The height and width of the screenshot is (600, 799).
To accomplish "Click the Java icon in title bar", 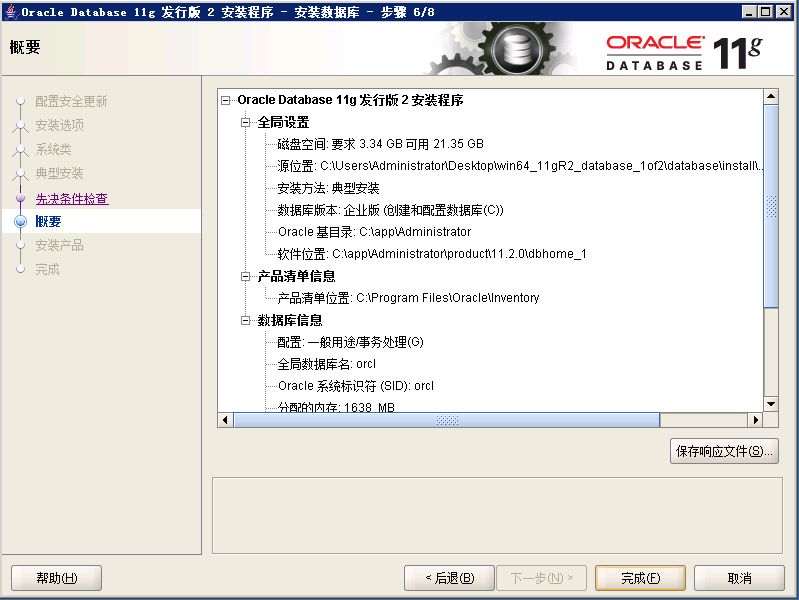I will [x=10, y=11].
